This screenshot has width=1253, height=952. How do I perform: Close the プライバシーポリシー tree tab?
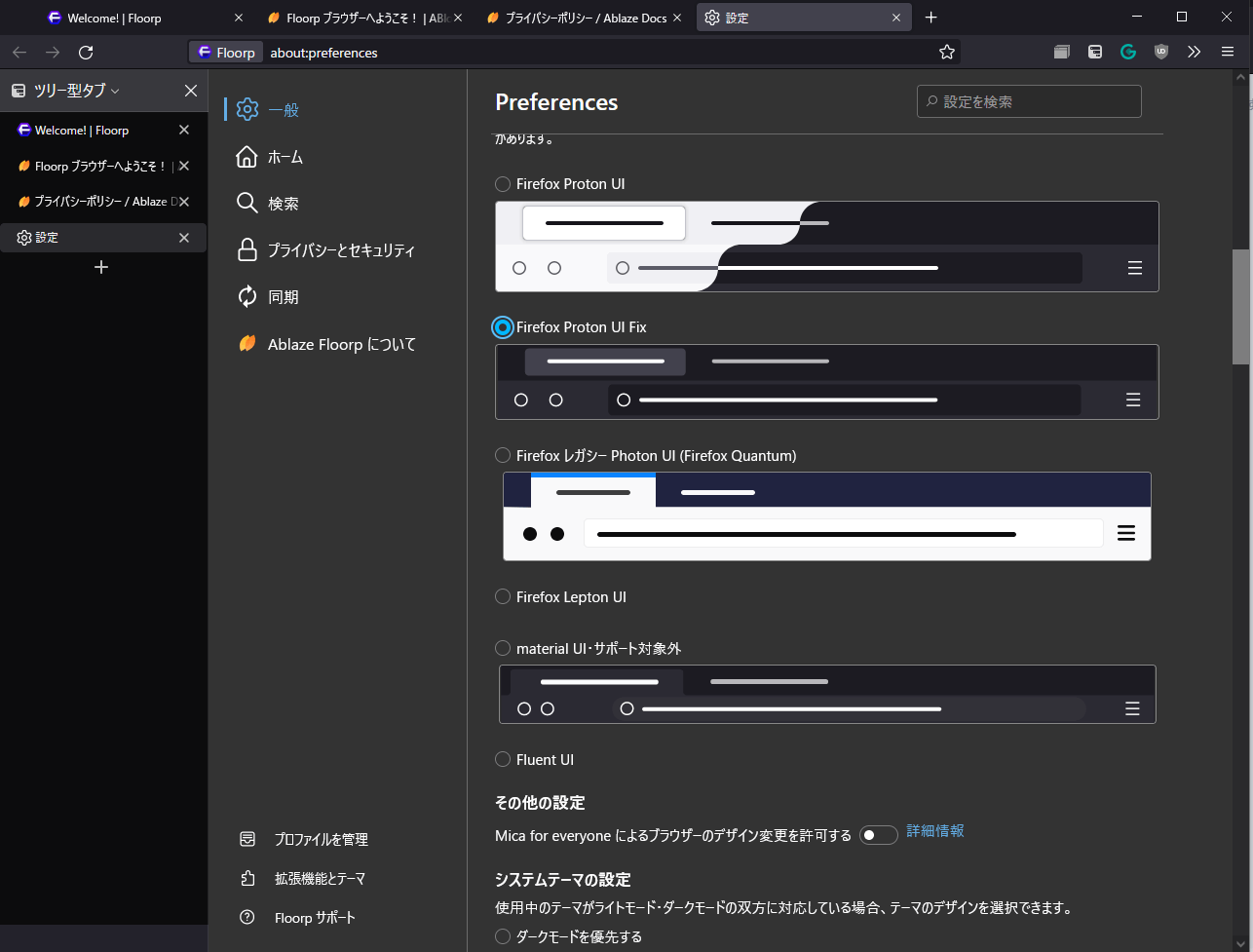(x=184, y=202)
